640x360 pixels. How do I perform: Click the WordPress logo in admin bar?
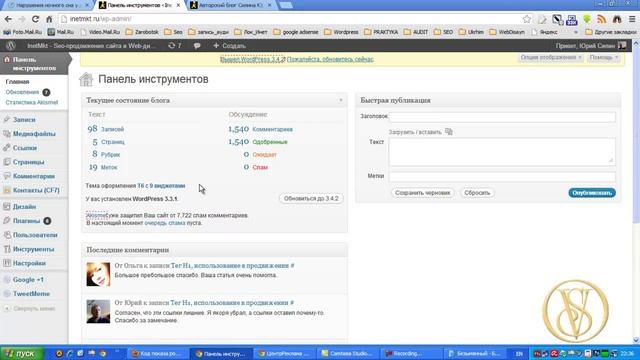pyautogui.click(x=11, y=46)
